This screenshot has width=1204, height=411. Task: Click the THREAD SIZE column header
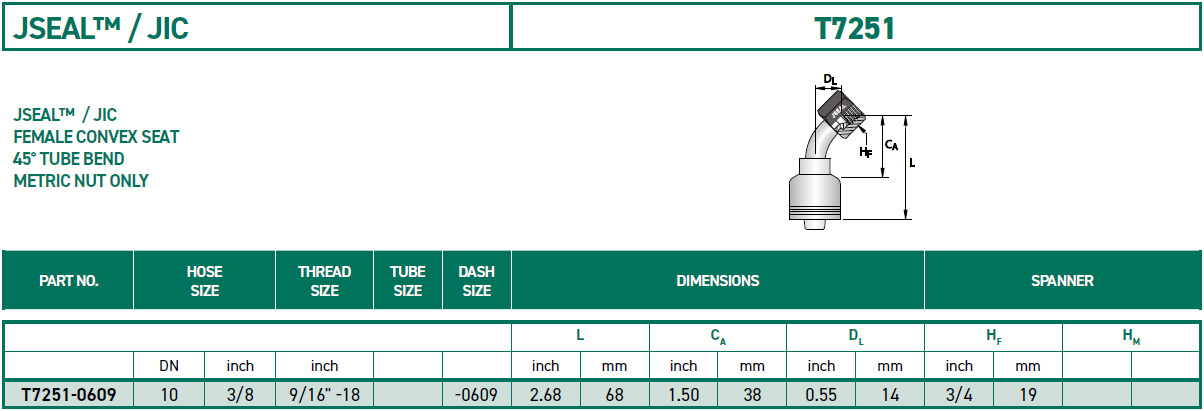coord(324,281)
